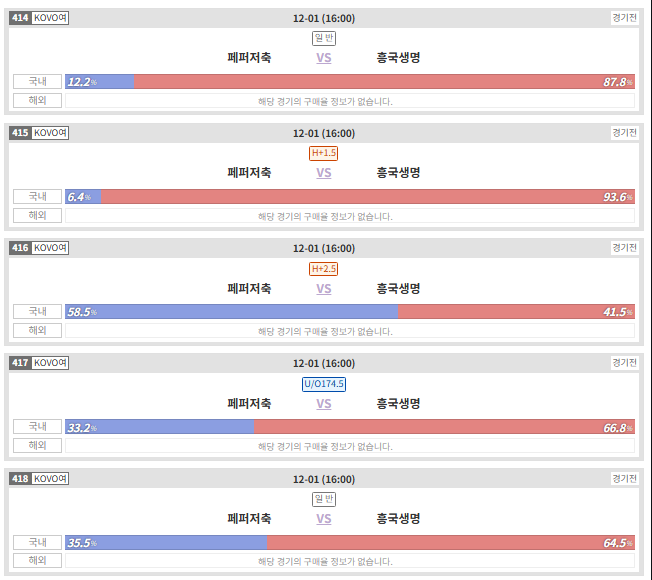The width and height of the screenshot is (652, 580).
Task: Open the VS link for match 417
Action: [324, 404]
